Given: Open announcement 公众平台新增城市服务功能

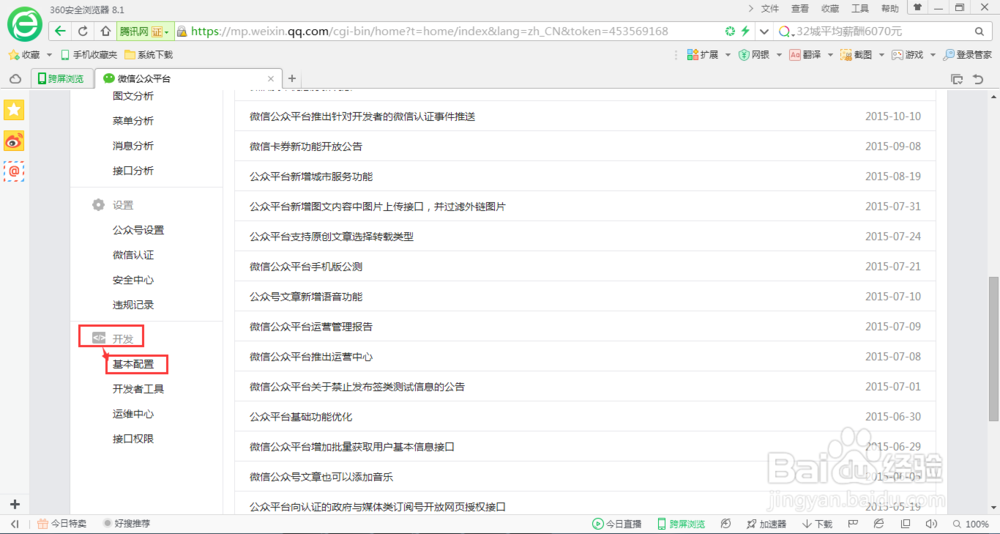Looking at the screenshot, I should [x=311, y=177].
